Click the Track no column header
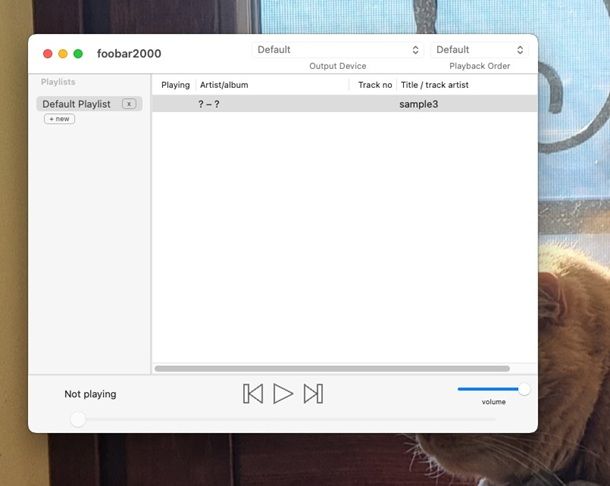610x486 pixels. pos(375,85)
